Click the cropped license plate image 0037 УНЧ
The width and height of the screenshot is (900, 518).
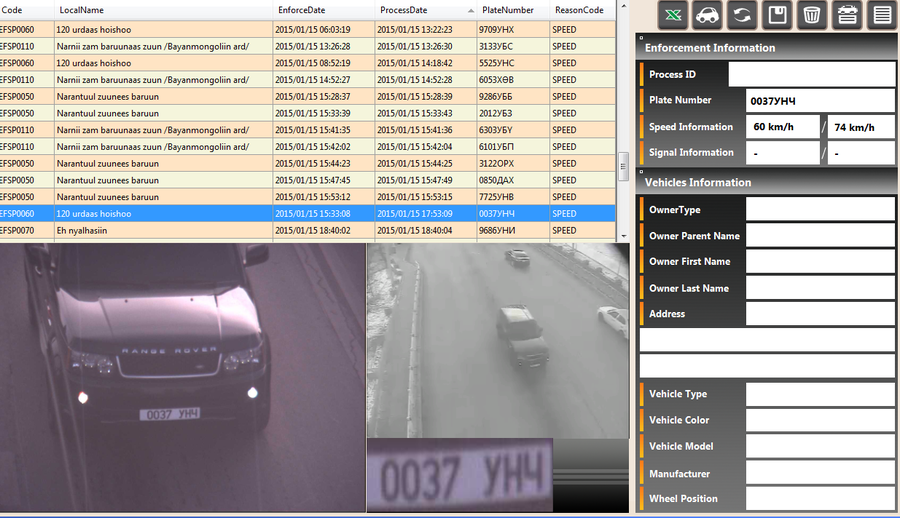point(460,475)
